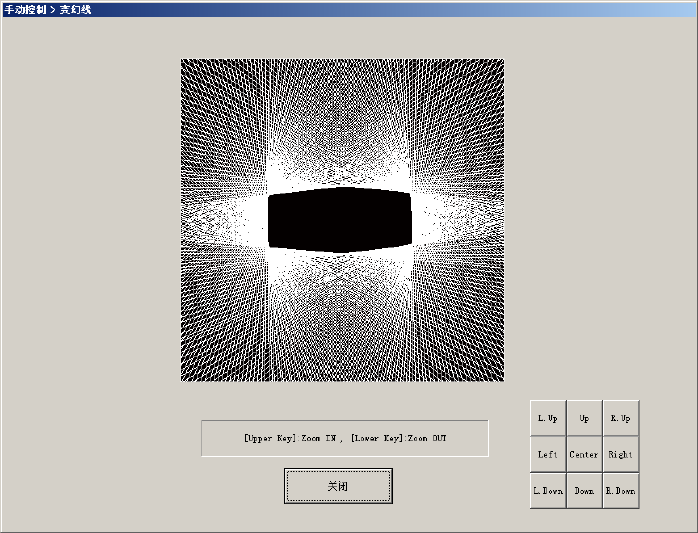Click the R.Up direction button
Screen dimensions: 698x533
point(620,418)
